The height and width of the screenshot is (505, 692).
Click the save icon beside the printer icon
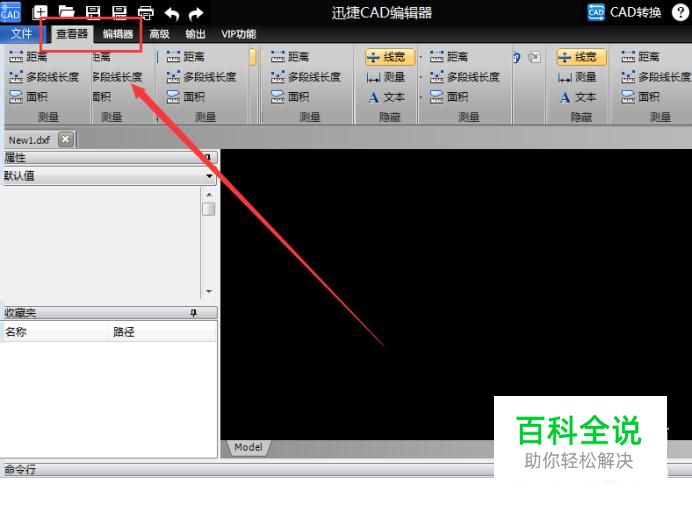119,12
